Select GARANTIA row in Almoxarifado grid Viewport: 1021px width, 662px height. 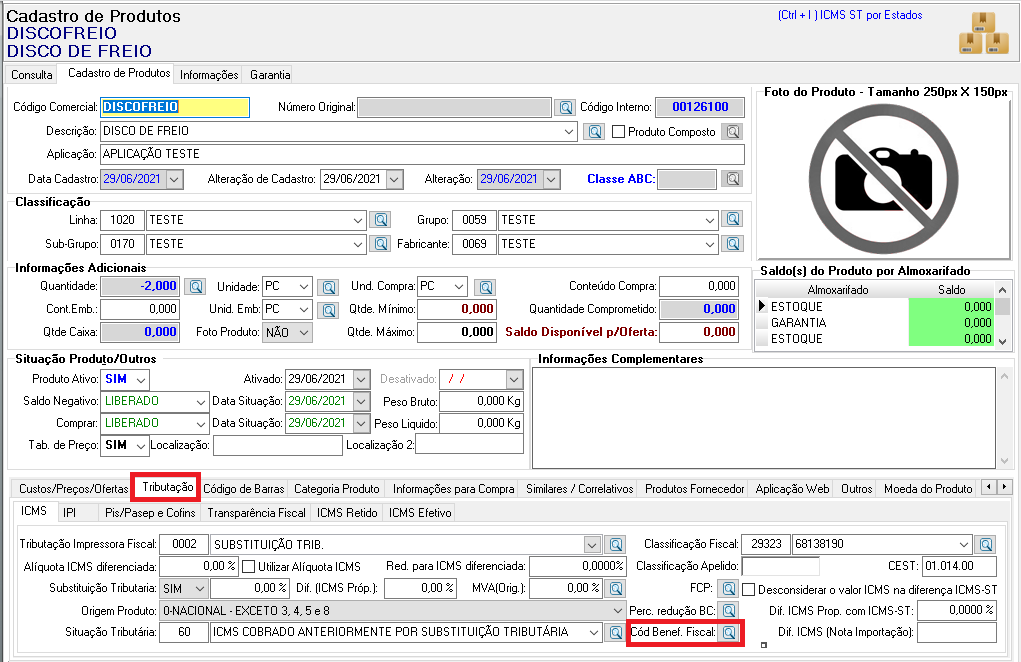[x=874, y=323]
